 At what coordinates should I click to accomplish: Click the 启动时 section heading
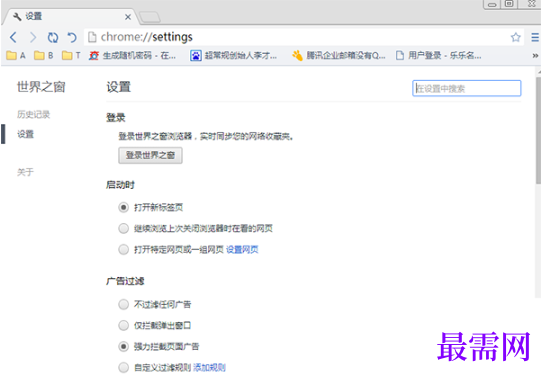point(120,185)
